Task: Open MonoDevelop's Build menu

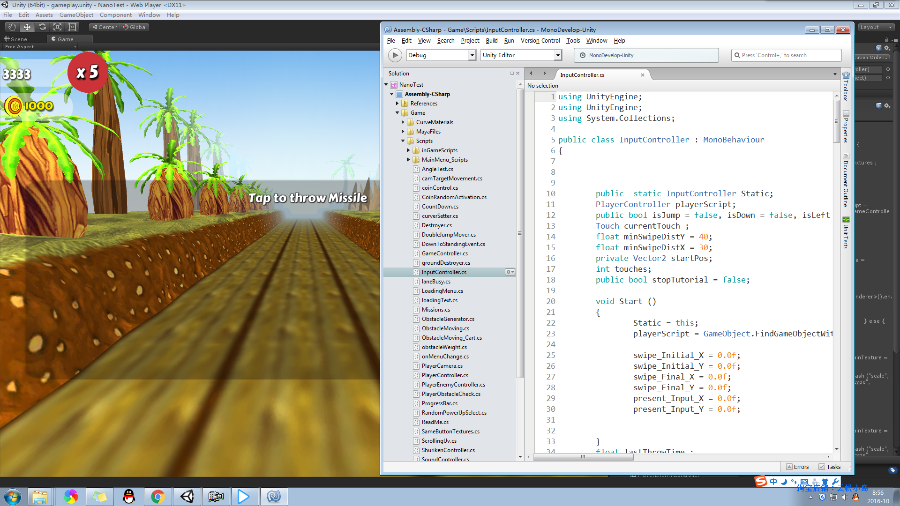Action: coord(491,41)
